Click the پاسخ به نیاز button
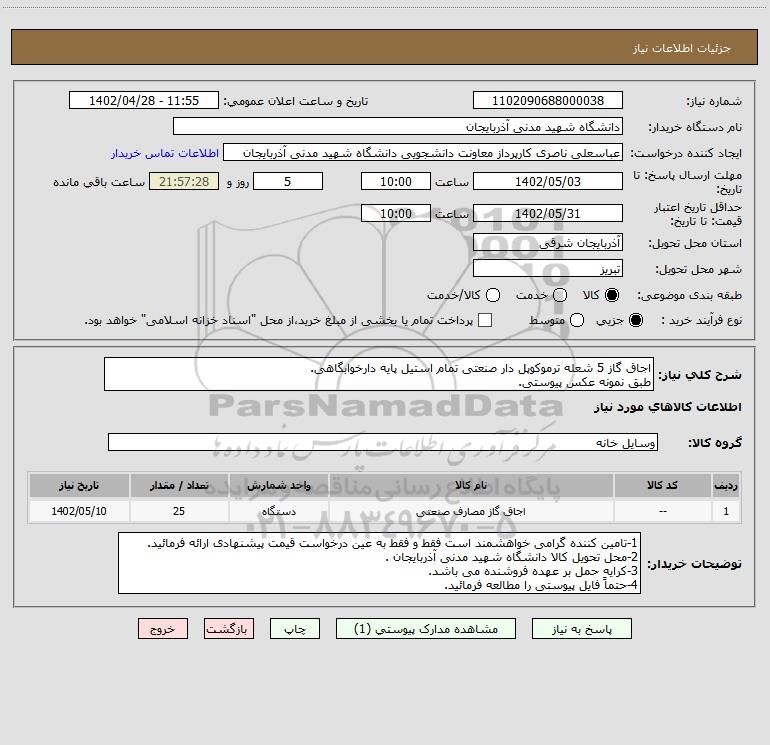Image resolution: width=770 pixels, height=745 pixels. click(x=581, y=629)
